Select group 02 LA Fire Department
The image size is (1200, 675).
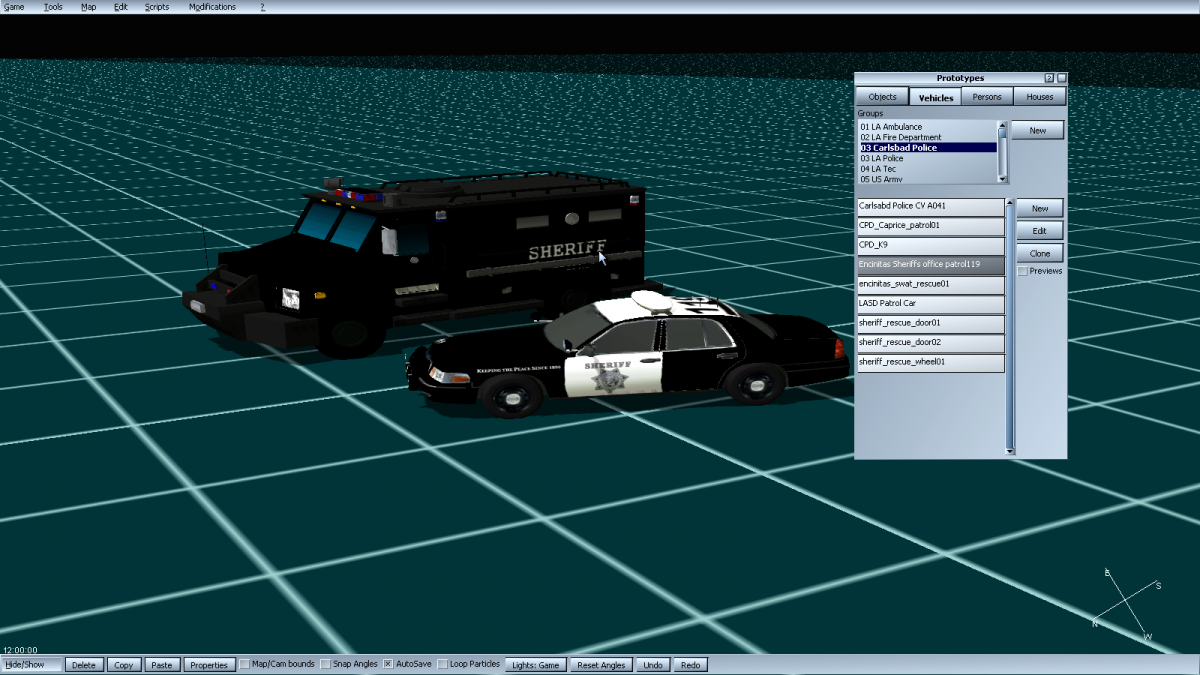[928, 137]
